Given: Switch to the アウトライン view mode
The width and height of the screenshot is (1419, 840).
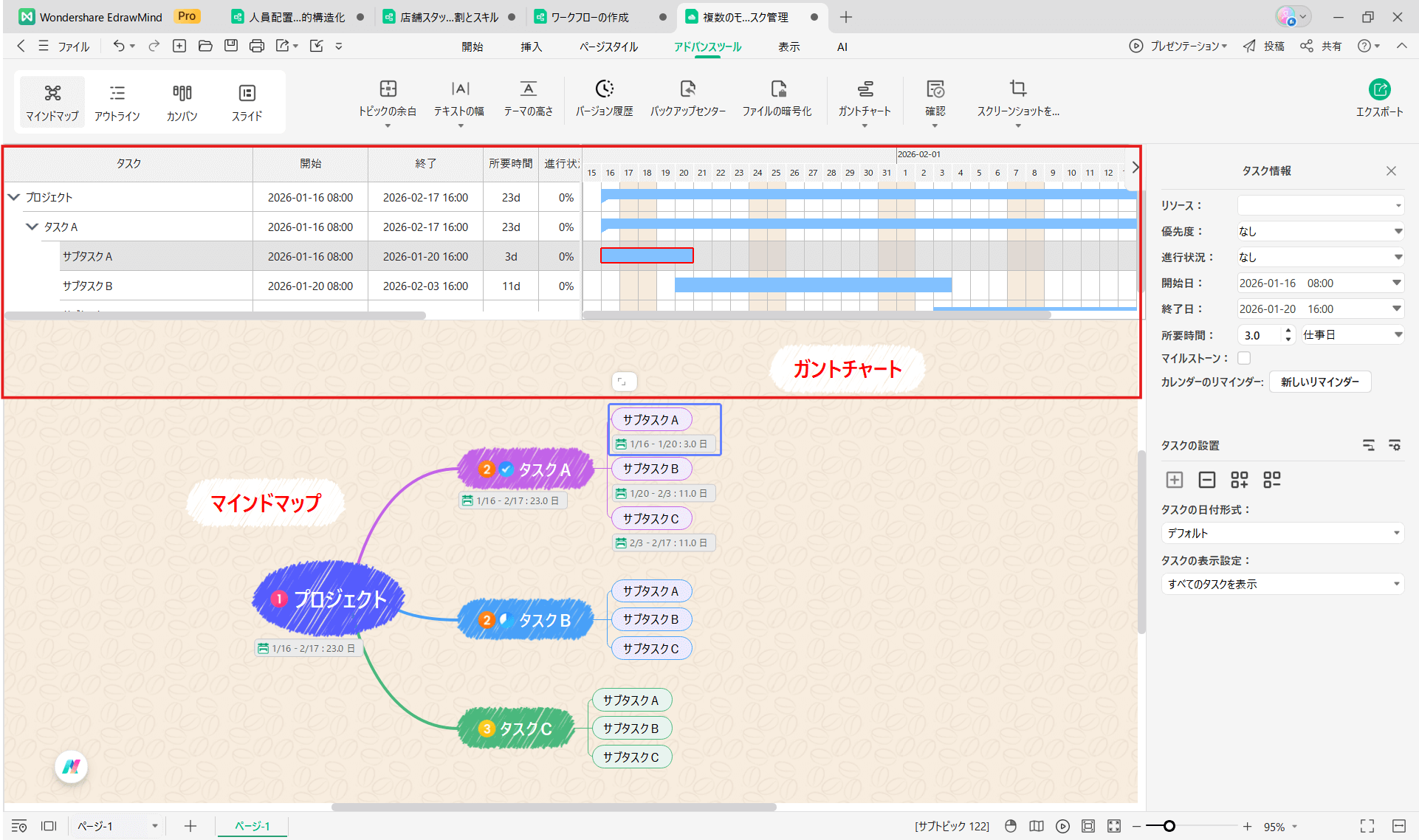Looking at the screenshot, I should click(117, 101).
